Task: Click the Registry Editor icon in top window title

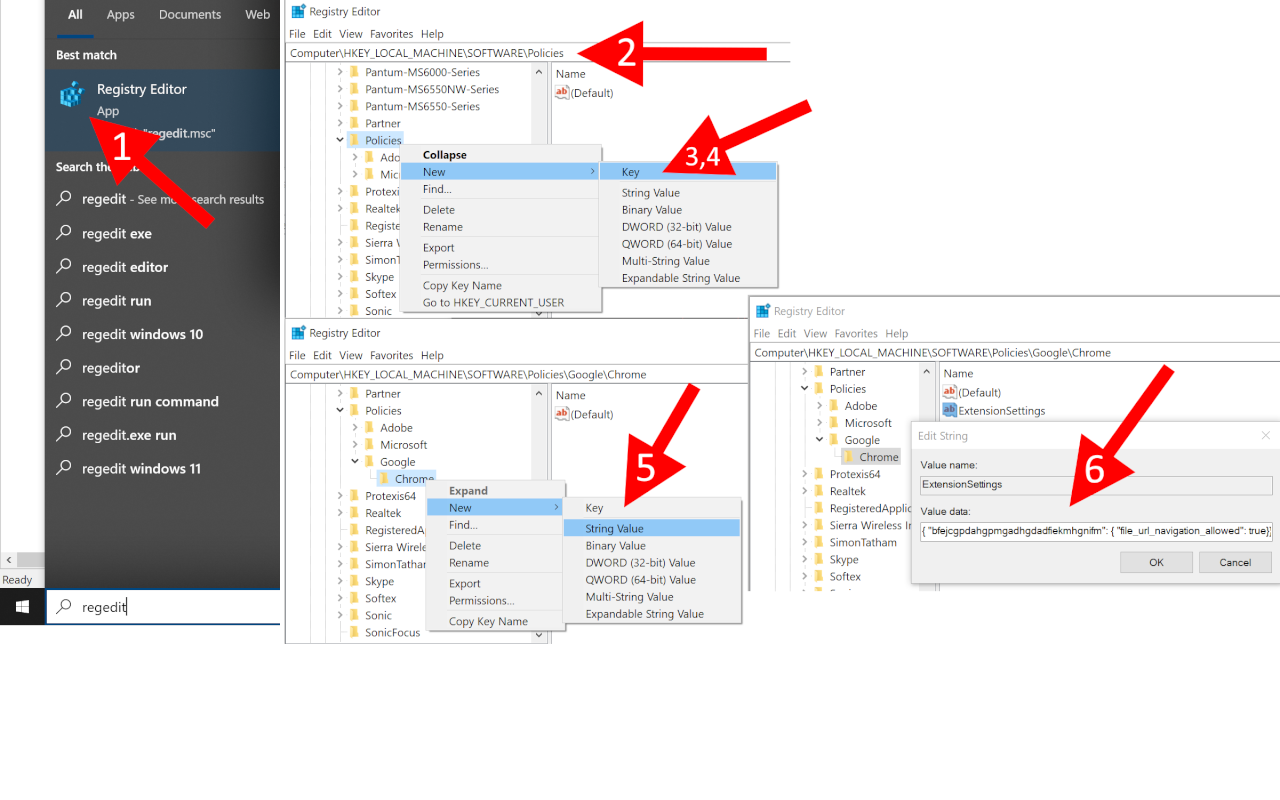Action: point(298,12)
